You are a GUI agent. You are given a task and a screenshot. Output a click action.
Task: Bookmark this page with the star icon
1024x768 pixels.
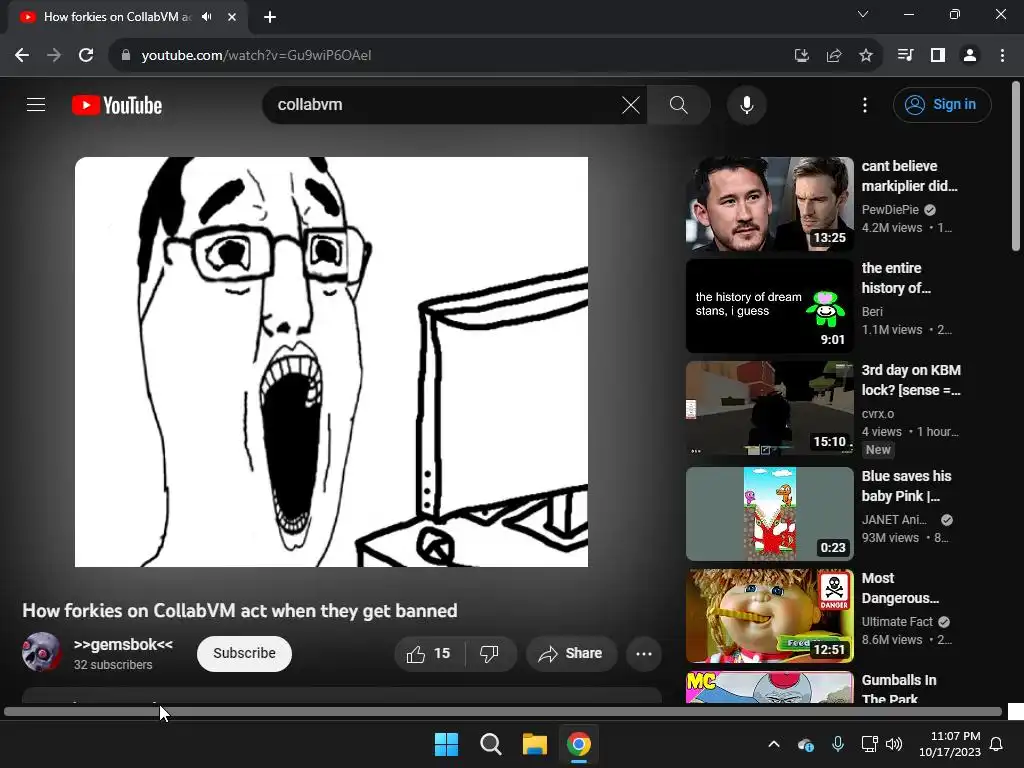865,56
